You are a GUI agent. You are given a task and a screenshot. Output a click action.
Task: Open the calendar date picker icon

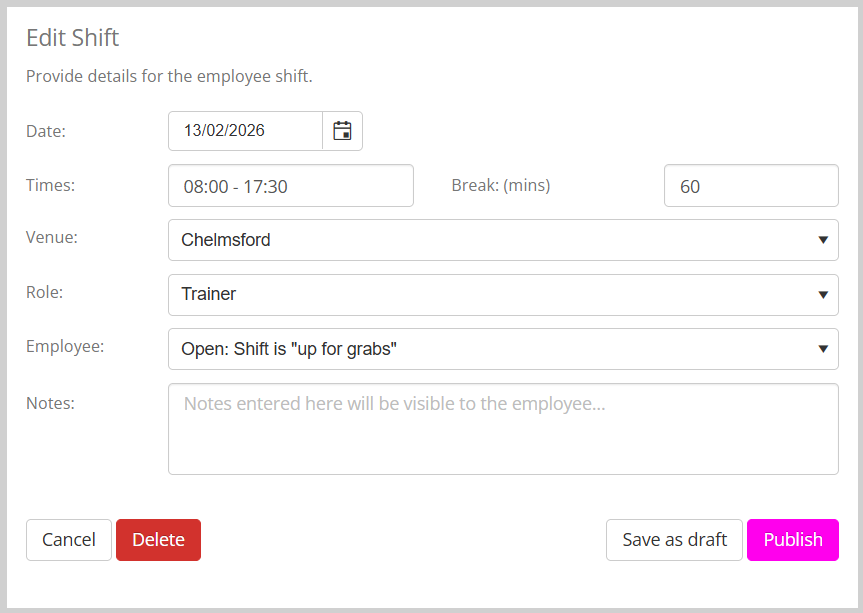coord(342,131)
